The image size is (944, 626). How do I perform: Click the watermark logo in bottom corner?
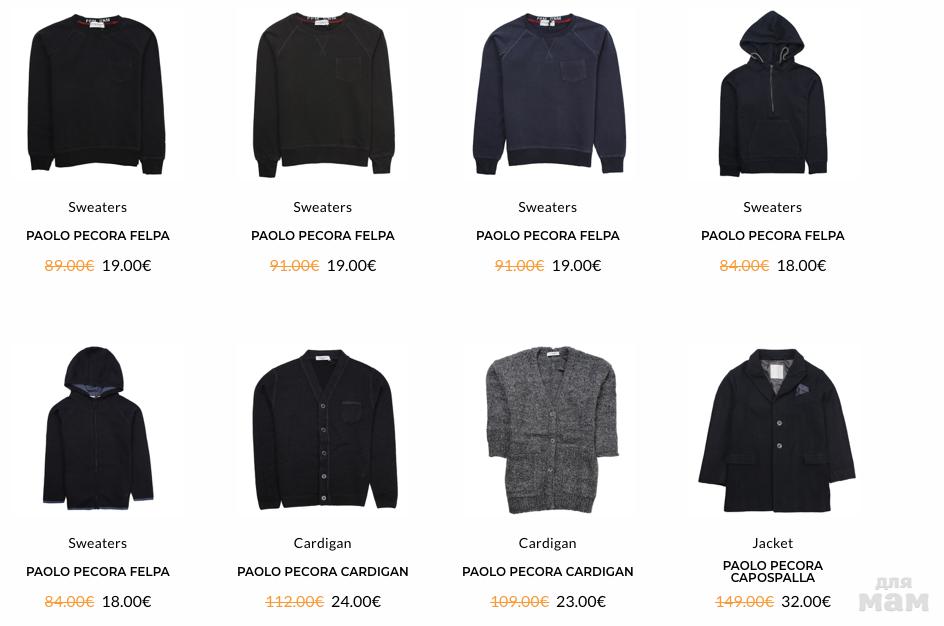pyautogui.click(x=894, y=595)
